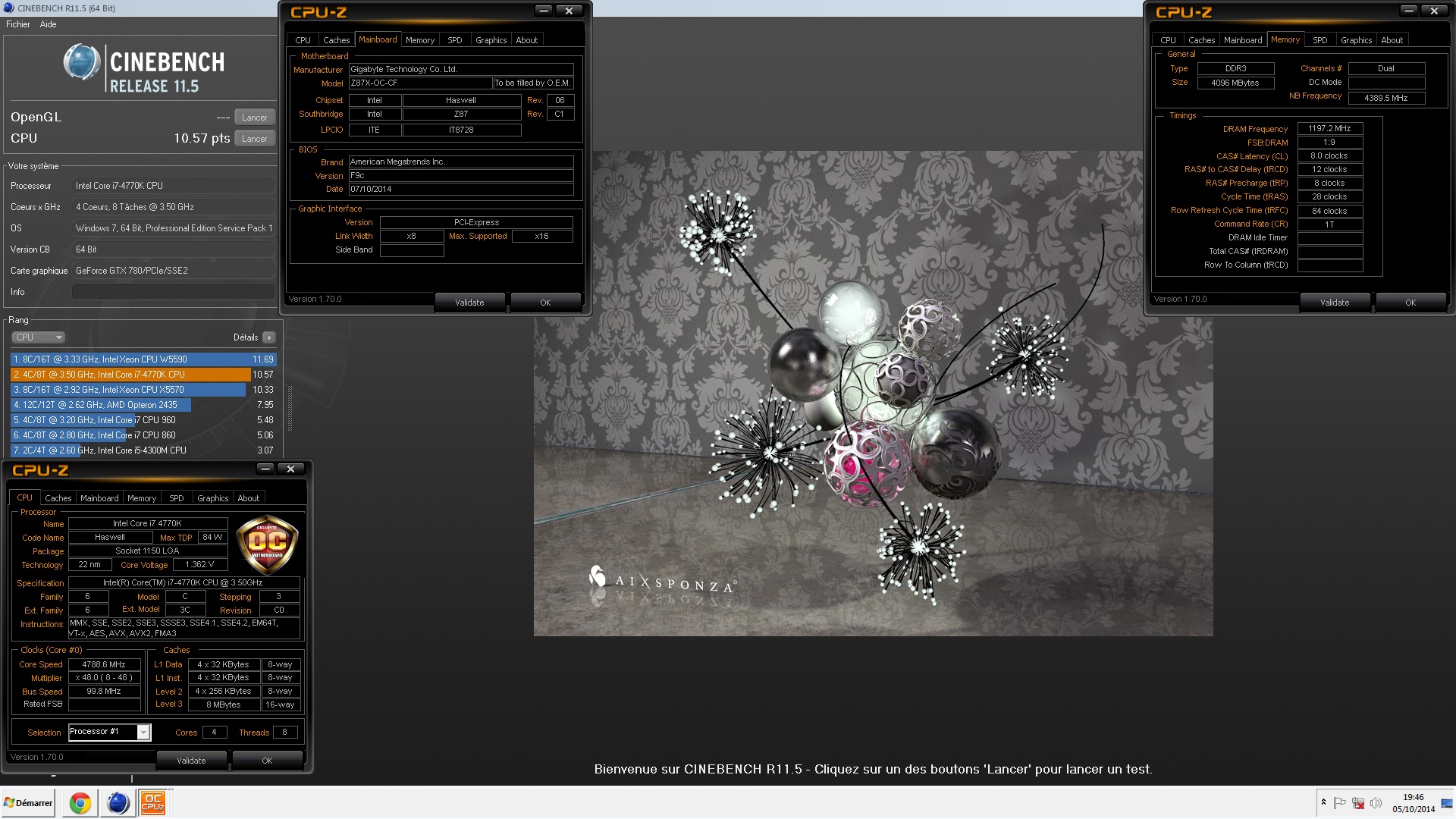Click Validate in bottom CPU-Z window
This screenshot has height=819, width=1456.
coord(191,761)
